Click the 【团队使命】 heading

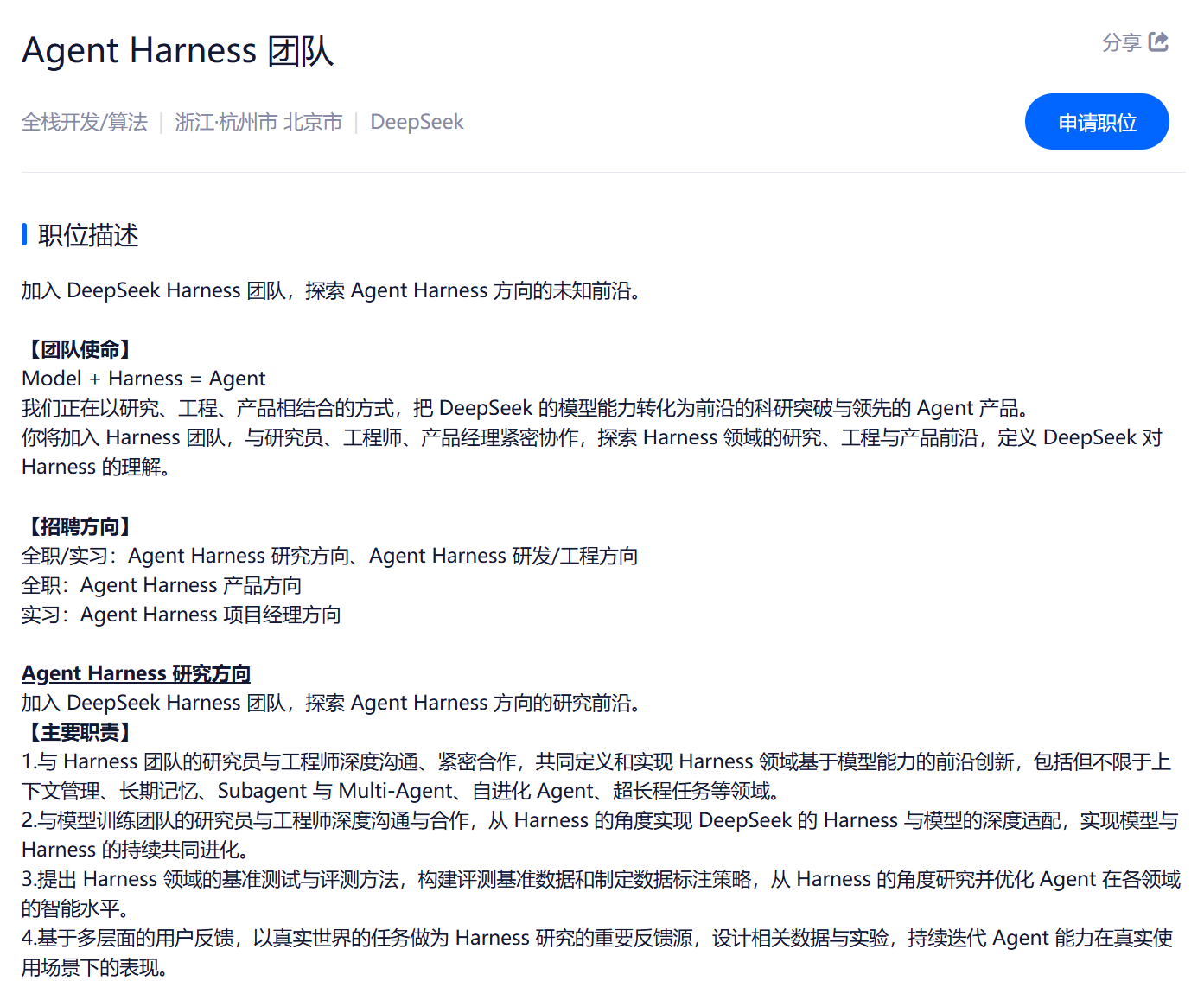click(x=80, y=349)
